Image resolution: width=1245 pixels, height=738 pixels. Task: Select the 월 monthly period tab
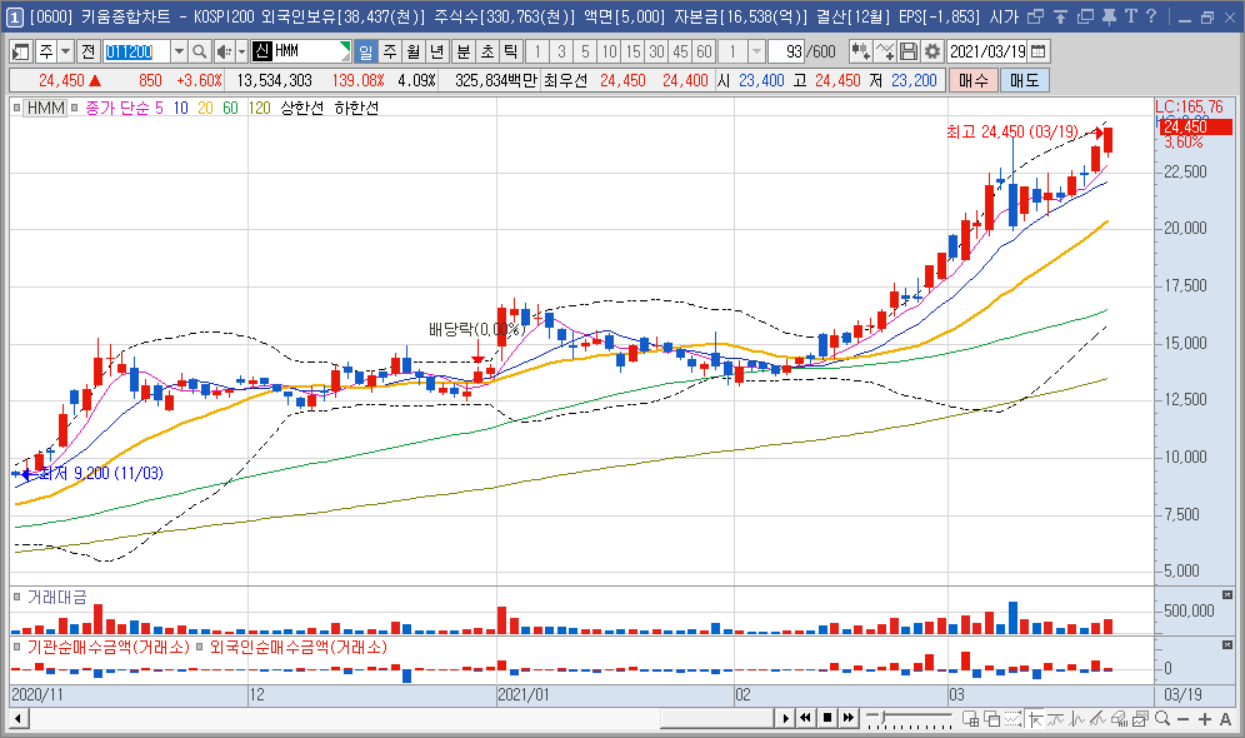[x=412, y=52]
